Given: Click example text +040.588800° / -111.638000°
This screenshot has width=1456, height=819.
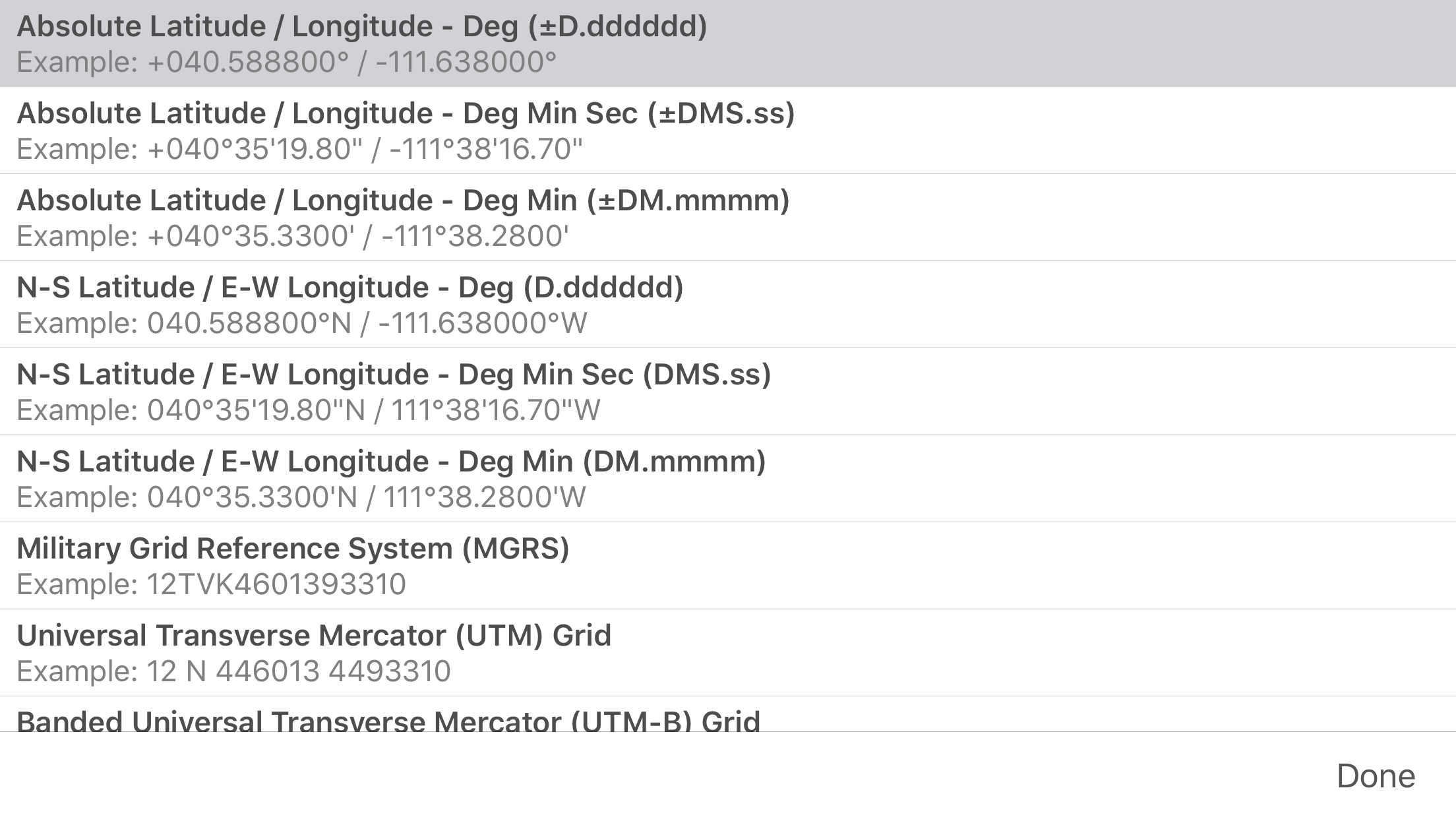Looking at the screenshot, I should pos(287,61).
